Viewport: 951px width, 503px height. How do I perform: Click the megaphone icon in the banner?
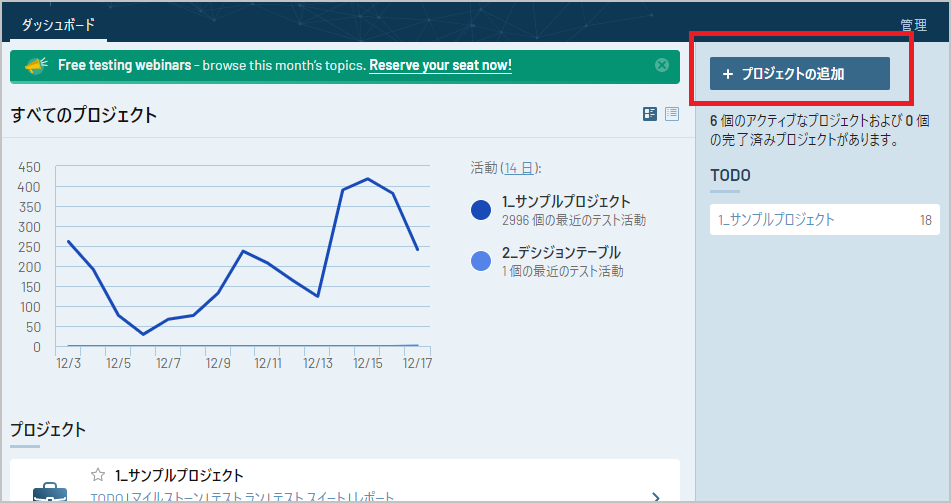tap(37, 66)
